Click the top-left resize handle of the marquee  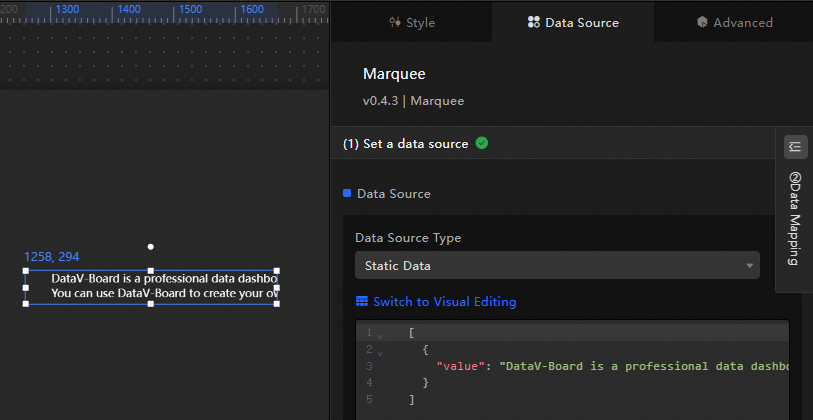point(26,271)
